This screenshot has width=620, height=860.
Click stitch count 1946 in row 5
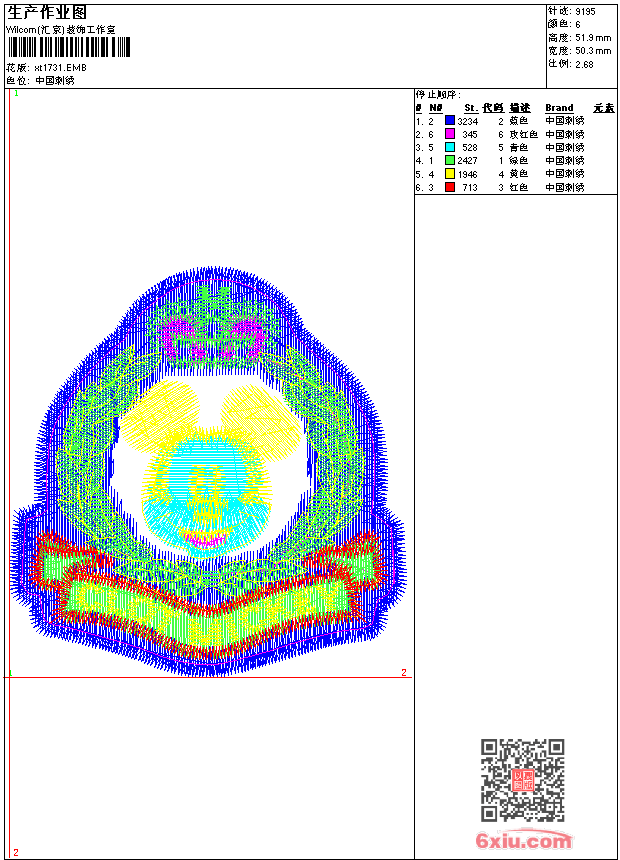point(467,174)
